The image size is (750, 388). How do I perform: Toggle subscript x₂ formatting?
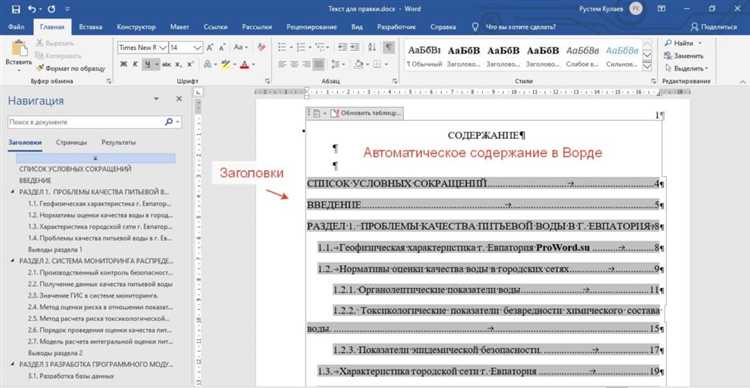tap(178, 64)
